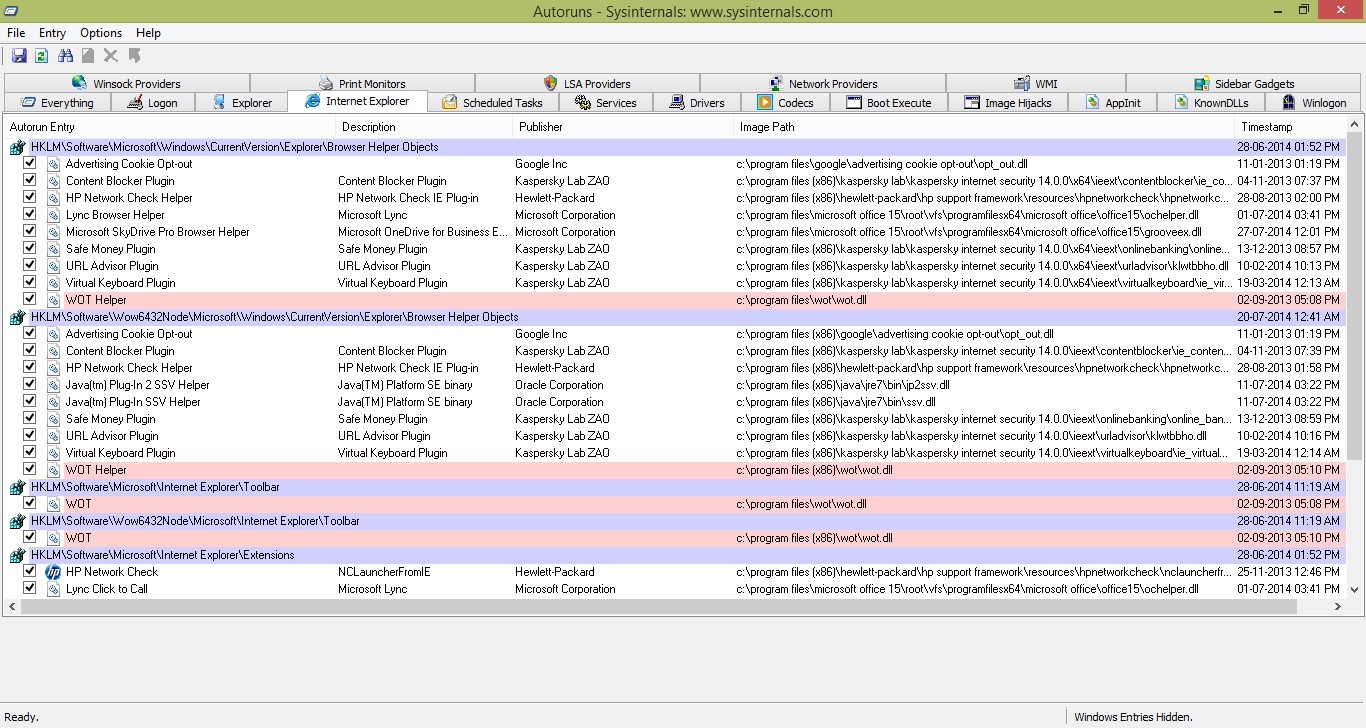The image size is (1366, 728).
Task: Uncheck Content Blocker Plugin timestamped 07:37 PM
Action: tap(30, 180)
